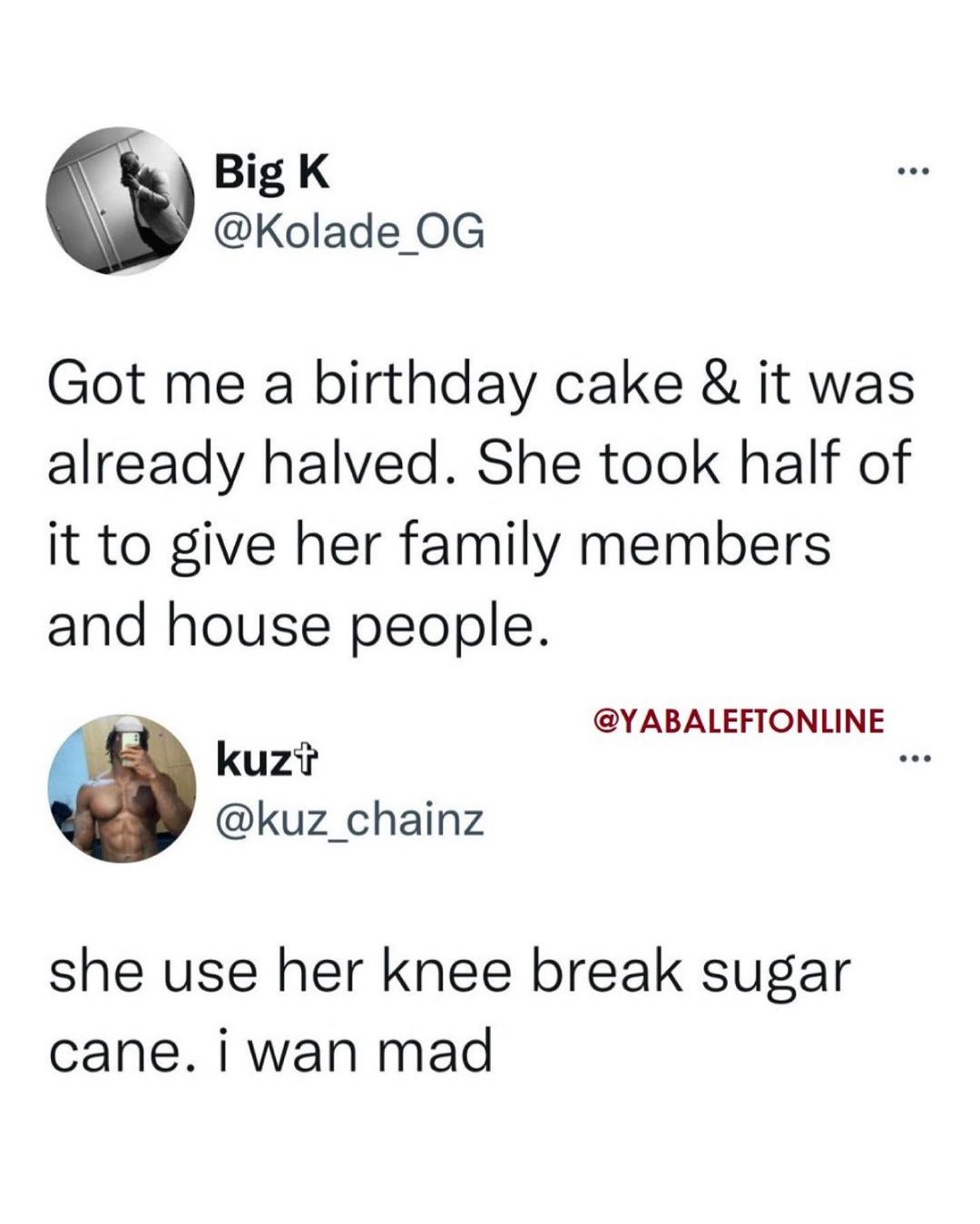The width and height of the screenshot is (980, 1224).
Task: Click the @YABALEFTONLINE watermark
Action: [x=737, y=722]
